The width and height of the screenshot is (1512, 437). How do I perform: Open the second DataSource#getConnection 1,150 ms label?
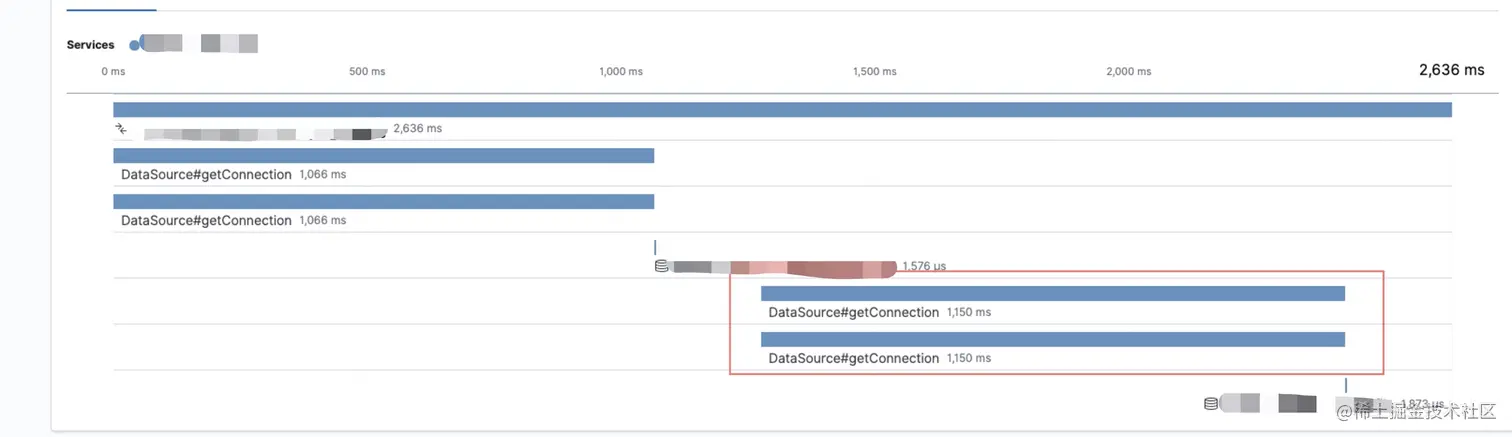pyautogui.click(x=853, y=359)
